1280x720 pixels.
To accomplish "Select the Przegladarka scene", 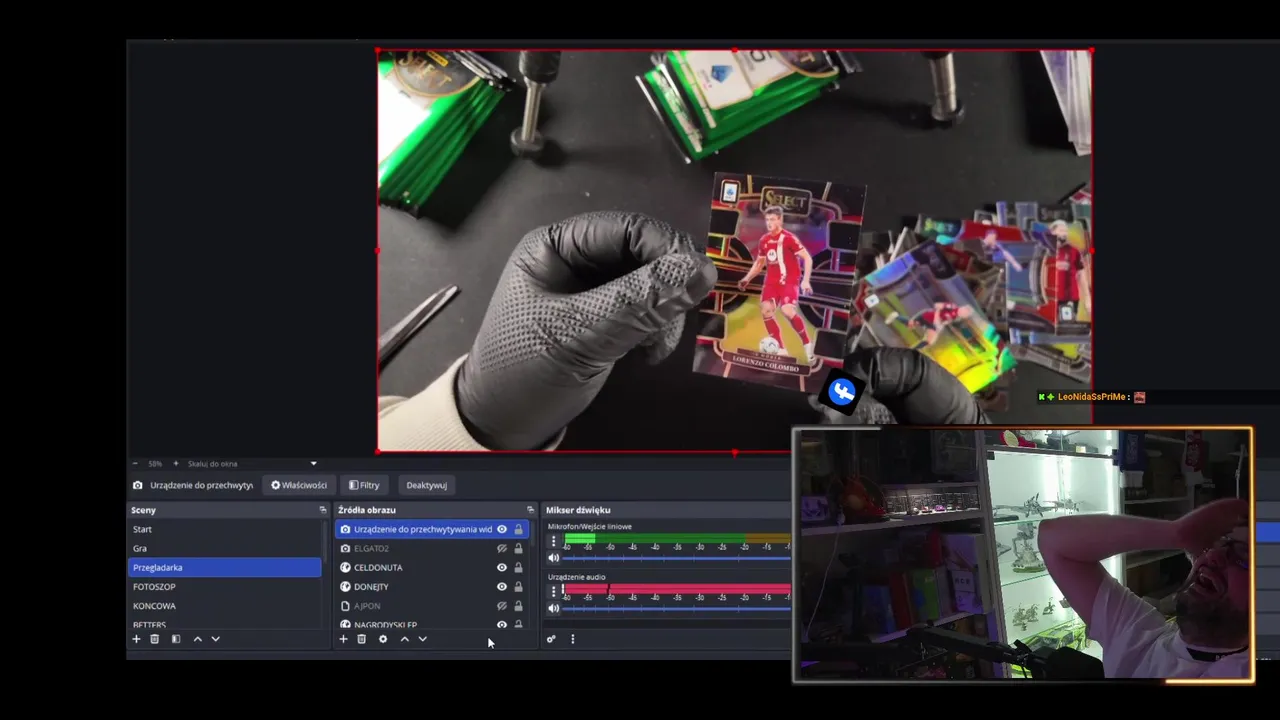I will click(x=225, y=567).
